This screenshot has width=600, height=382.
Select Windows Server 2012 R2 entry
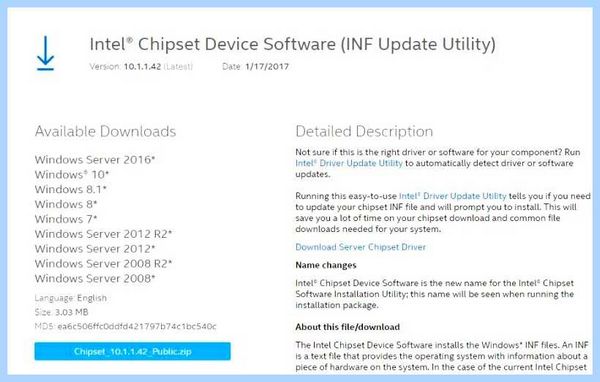click(x=103, y=234)
